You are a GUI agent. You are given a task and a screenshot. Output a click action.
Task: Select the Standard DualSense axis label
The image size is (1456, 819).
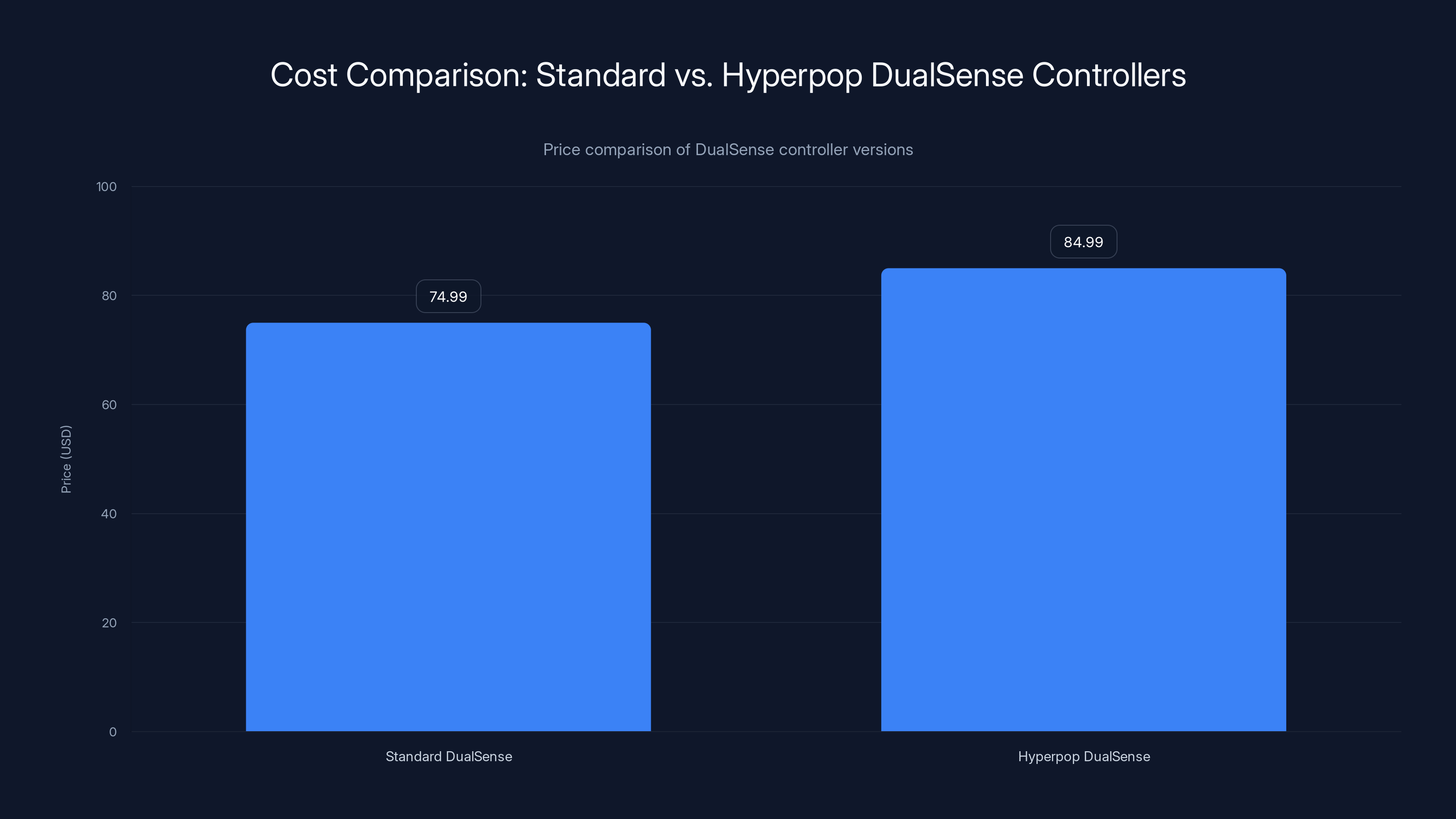point(448,756)
